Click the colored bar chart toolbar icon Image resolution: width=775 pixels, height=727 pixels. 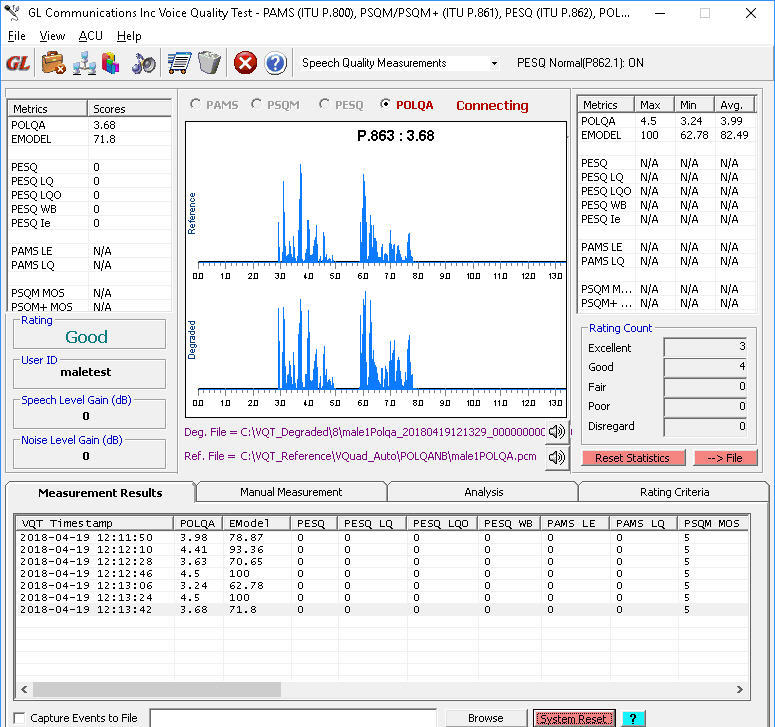coord(111,63)
